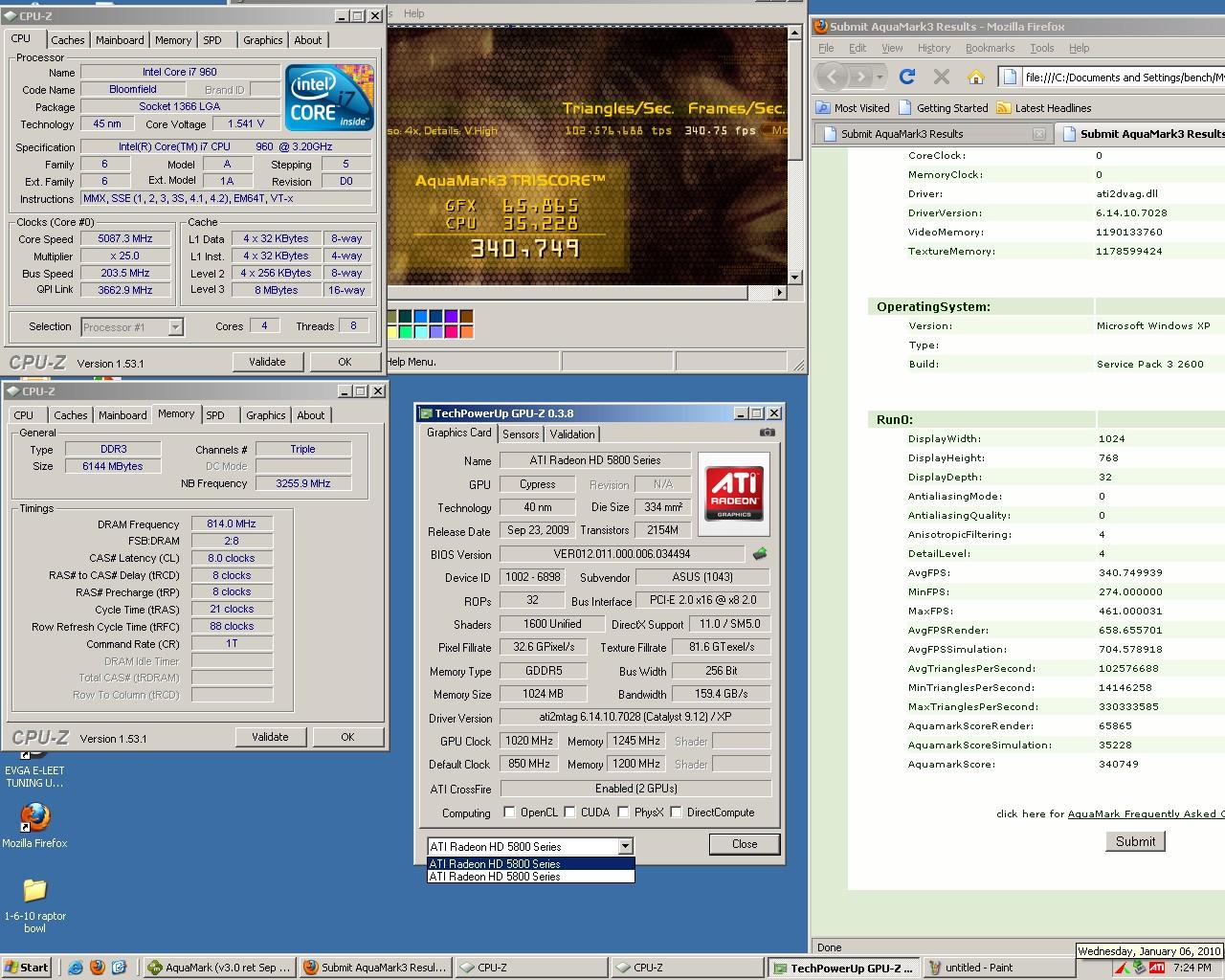
Task: Switch to Mainboard tab in top CPU-Z
Action: [x=120, y=40]
